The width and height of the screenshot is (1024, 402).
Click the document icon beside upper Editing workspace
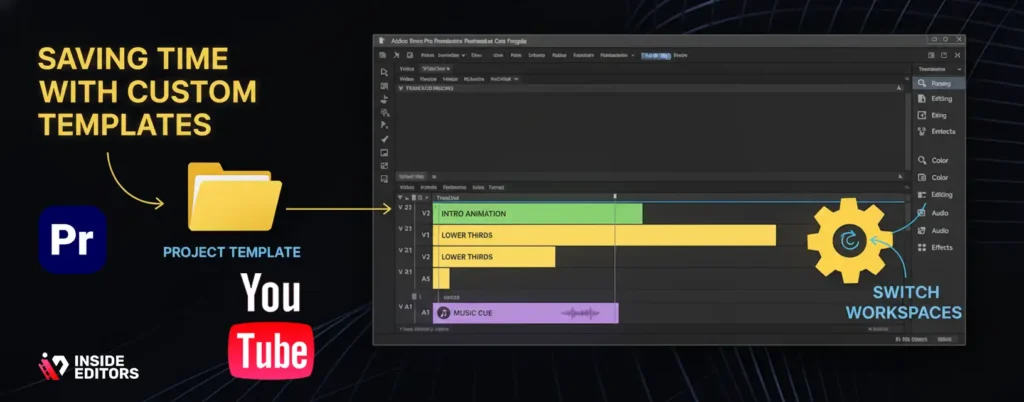pos(921,99)
